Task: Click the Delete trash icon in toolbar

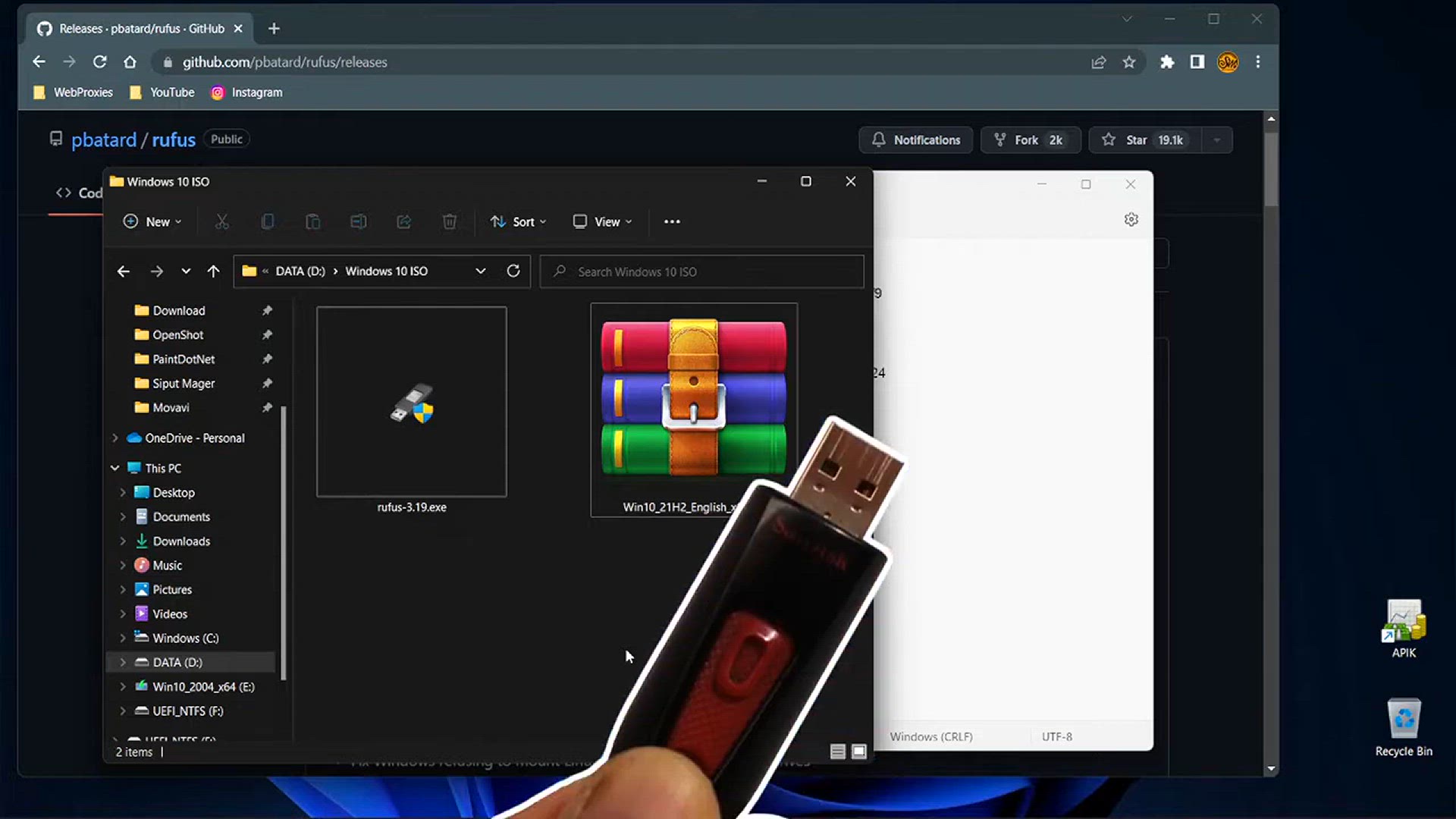Action: [450, 221]
